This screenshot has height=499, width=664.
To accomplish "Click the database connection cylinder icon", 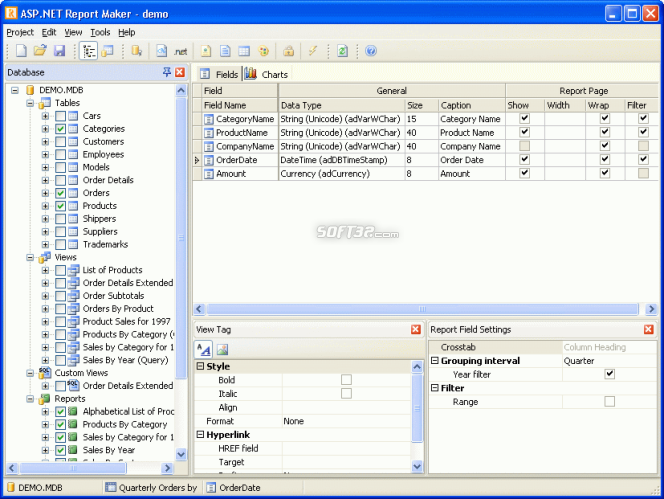I will click(x=136, y=51).
